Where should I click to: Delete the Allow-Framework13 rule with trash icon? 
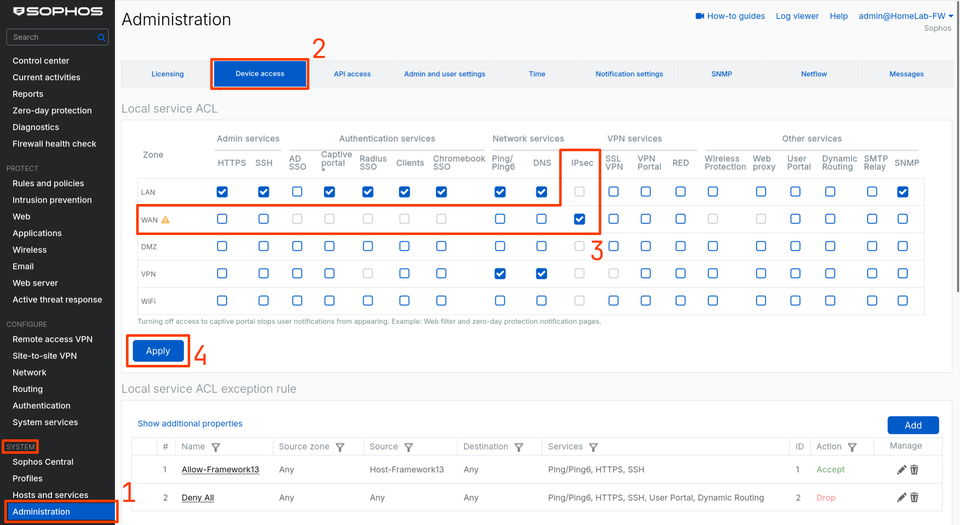coord(914,469)
